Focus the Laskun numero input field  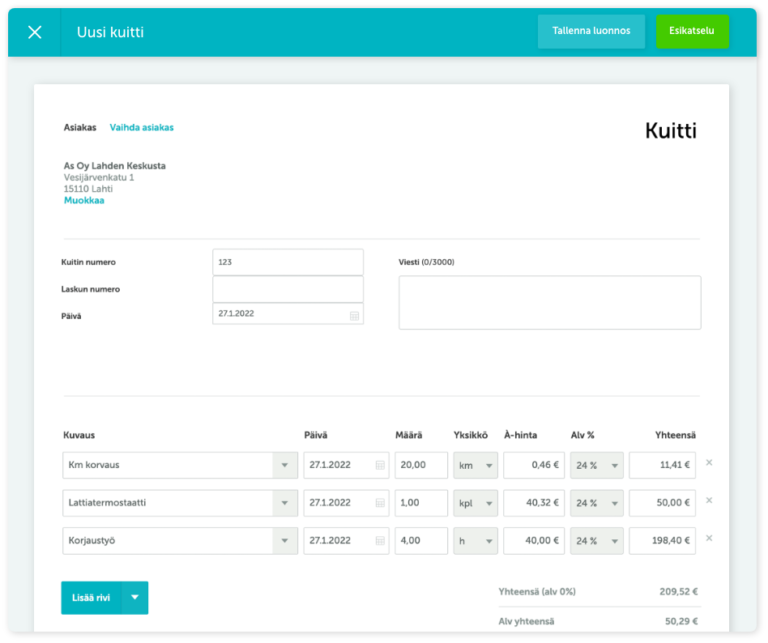[x=288, y=289]
